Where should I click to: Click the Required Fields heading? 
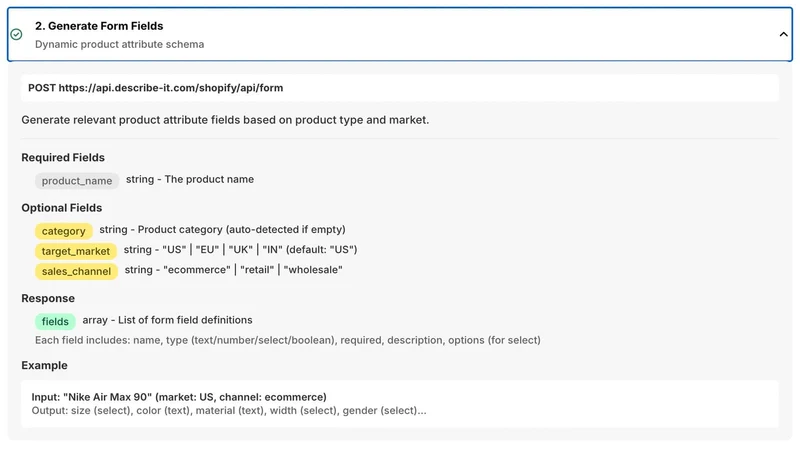[x=63, y=158]
